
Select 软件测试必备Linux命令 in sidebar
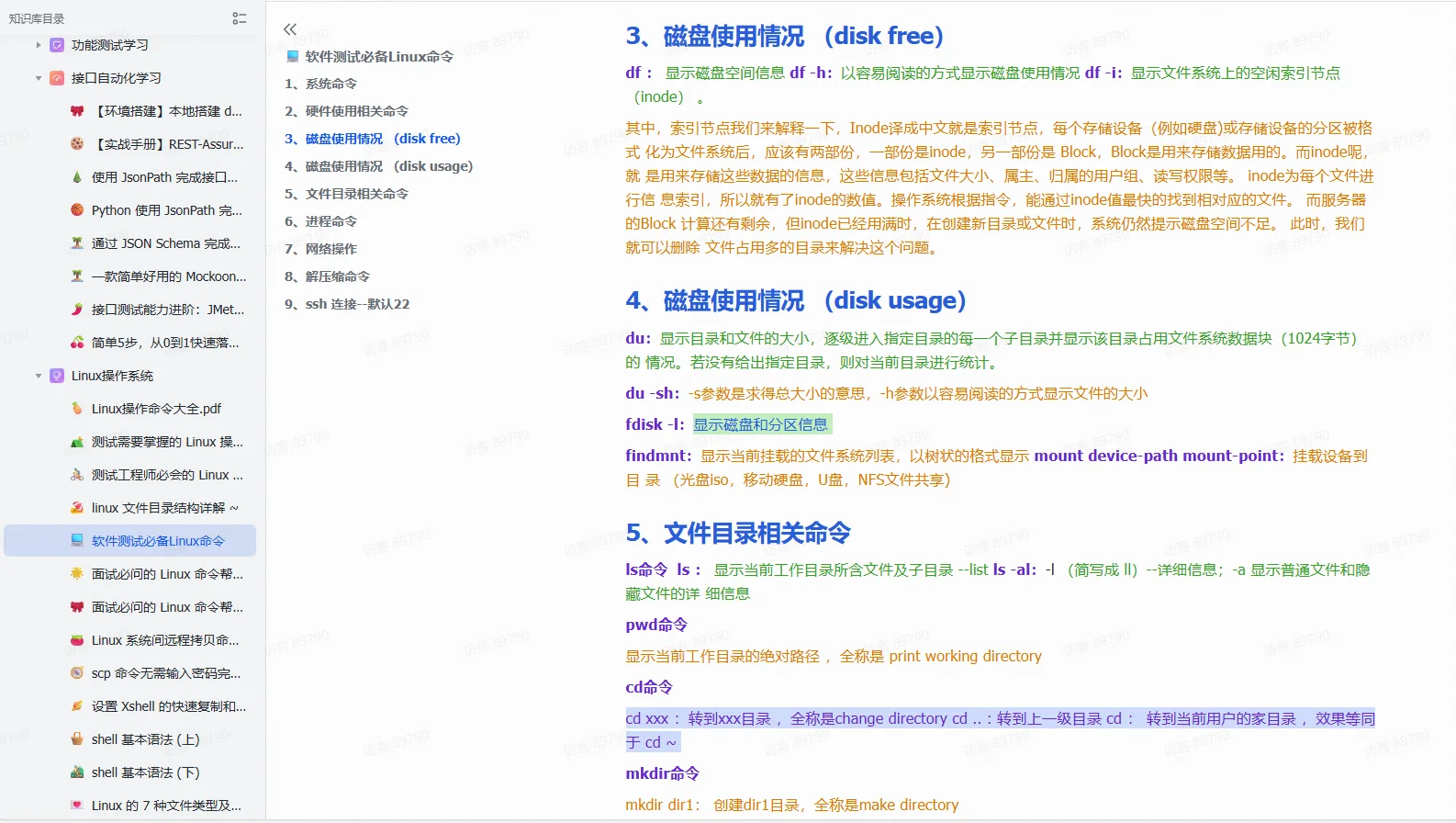(x=158, y=541)
